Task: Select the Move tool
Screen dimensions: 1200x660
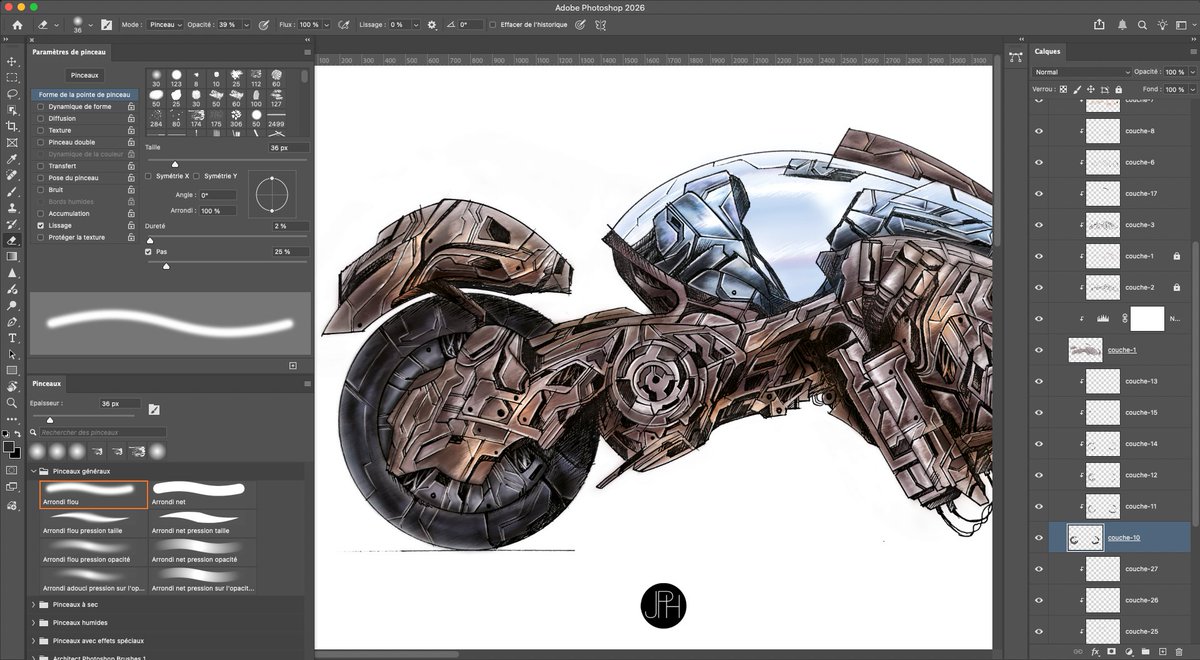Action: coord(12,61)
